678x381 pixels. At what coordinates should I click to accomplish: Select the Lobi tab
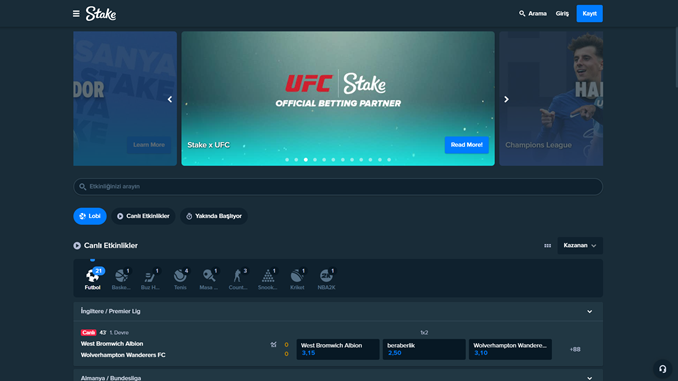coord(90,216)
